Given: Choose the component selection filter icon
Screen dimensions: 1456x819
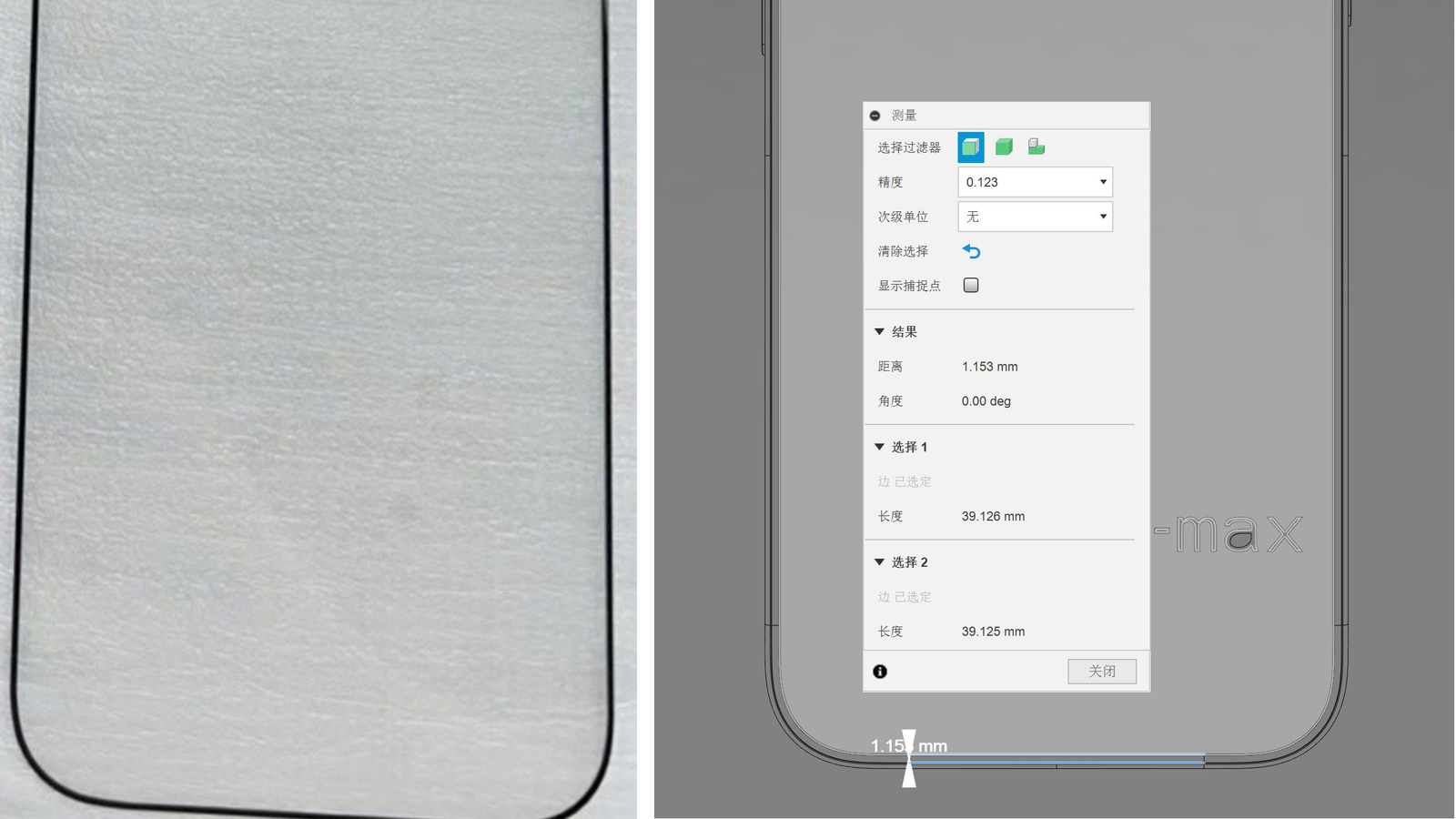Looking at the screenshot, I should (x=1036, y=147).
